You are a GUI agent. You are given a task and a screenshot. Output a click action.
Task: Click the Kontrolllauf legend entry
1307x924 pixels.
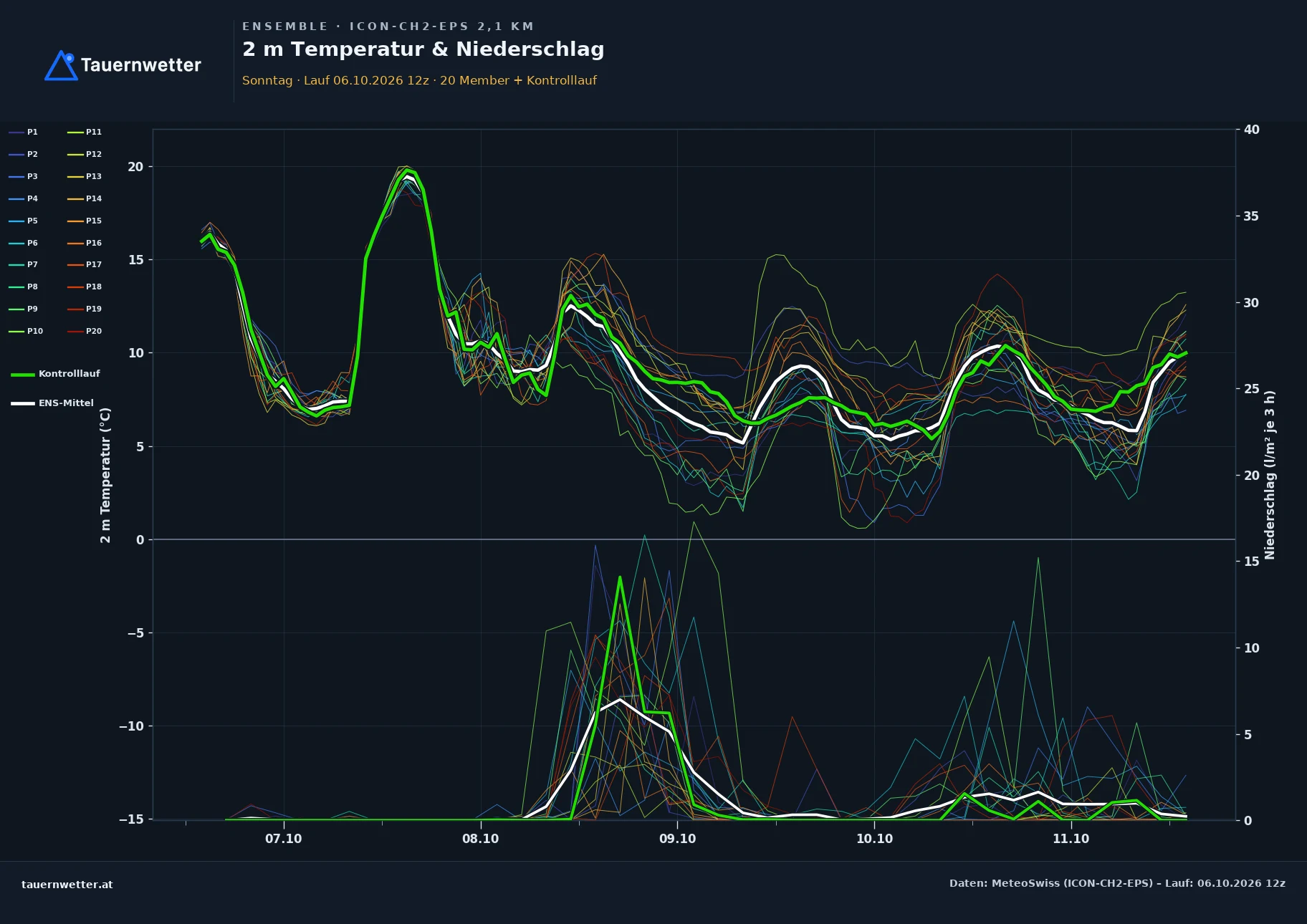point(55,374)
